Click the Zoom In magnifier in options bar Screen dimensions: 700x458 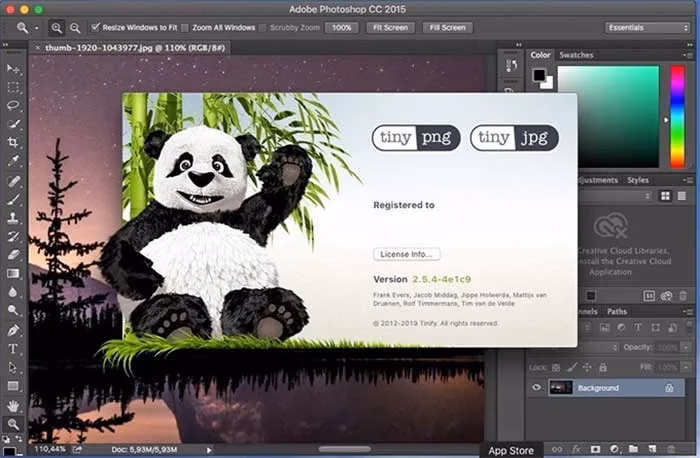click(x=56, y=28)
